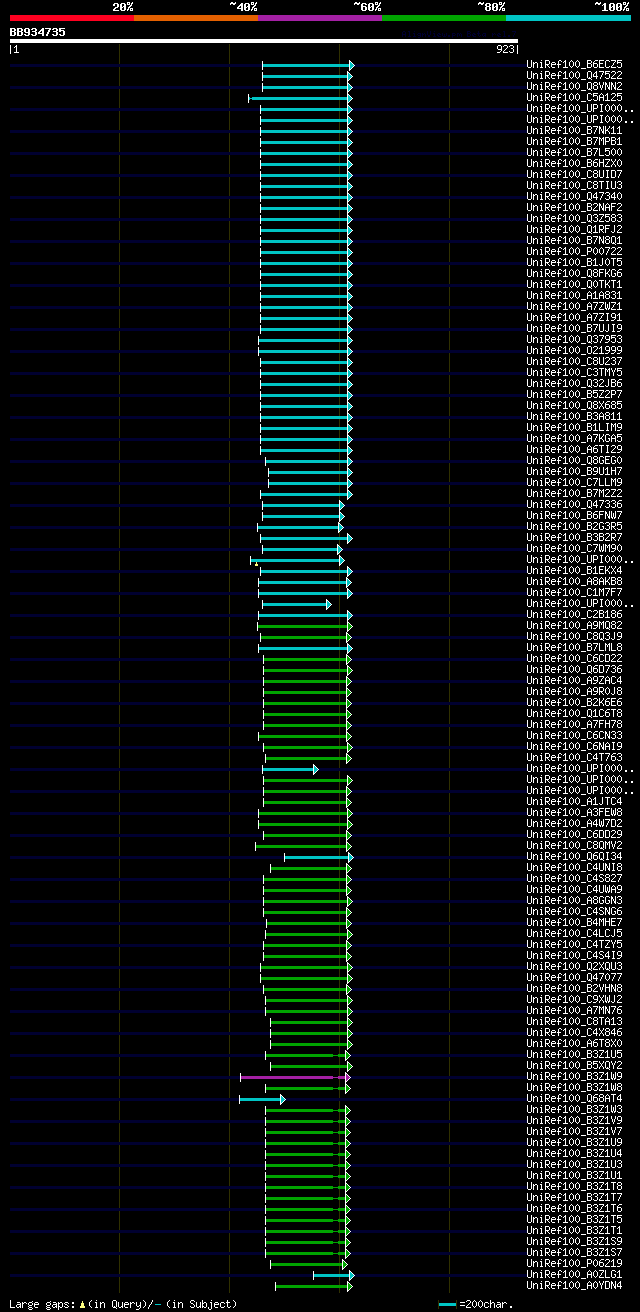
Task: Select hit label UniRef100_A7MN76
Action: [576, 1010]
